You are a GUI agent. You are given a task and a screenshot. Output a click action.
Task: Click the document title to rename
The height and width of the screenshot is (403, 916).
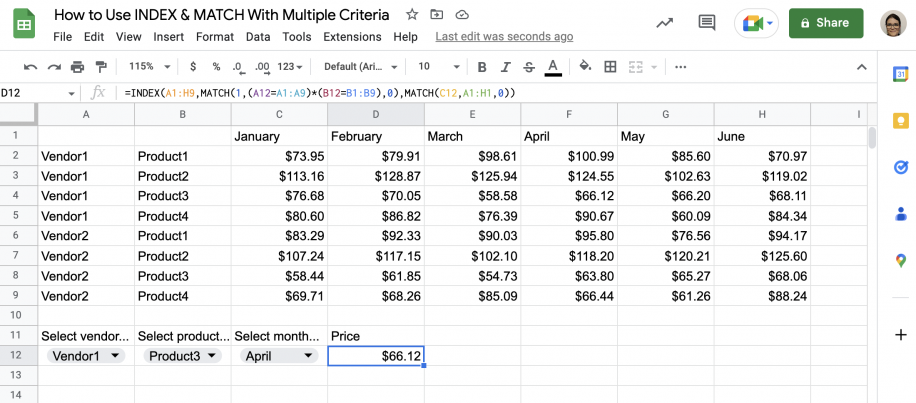(221, 15)
